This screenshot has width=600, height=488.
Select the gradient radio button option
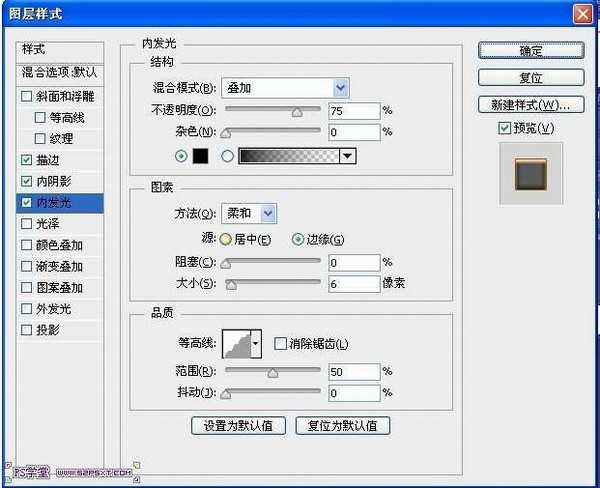(227, 155)
